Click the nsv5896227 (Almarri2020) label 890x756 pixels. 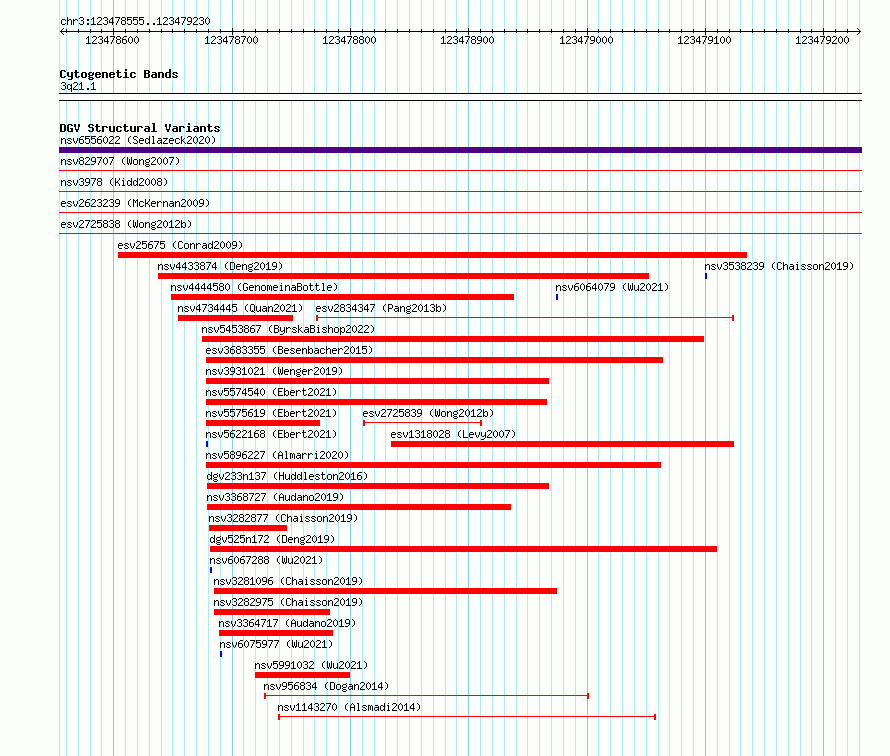point(278,455)
